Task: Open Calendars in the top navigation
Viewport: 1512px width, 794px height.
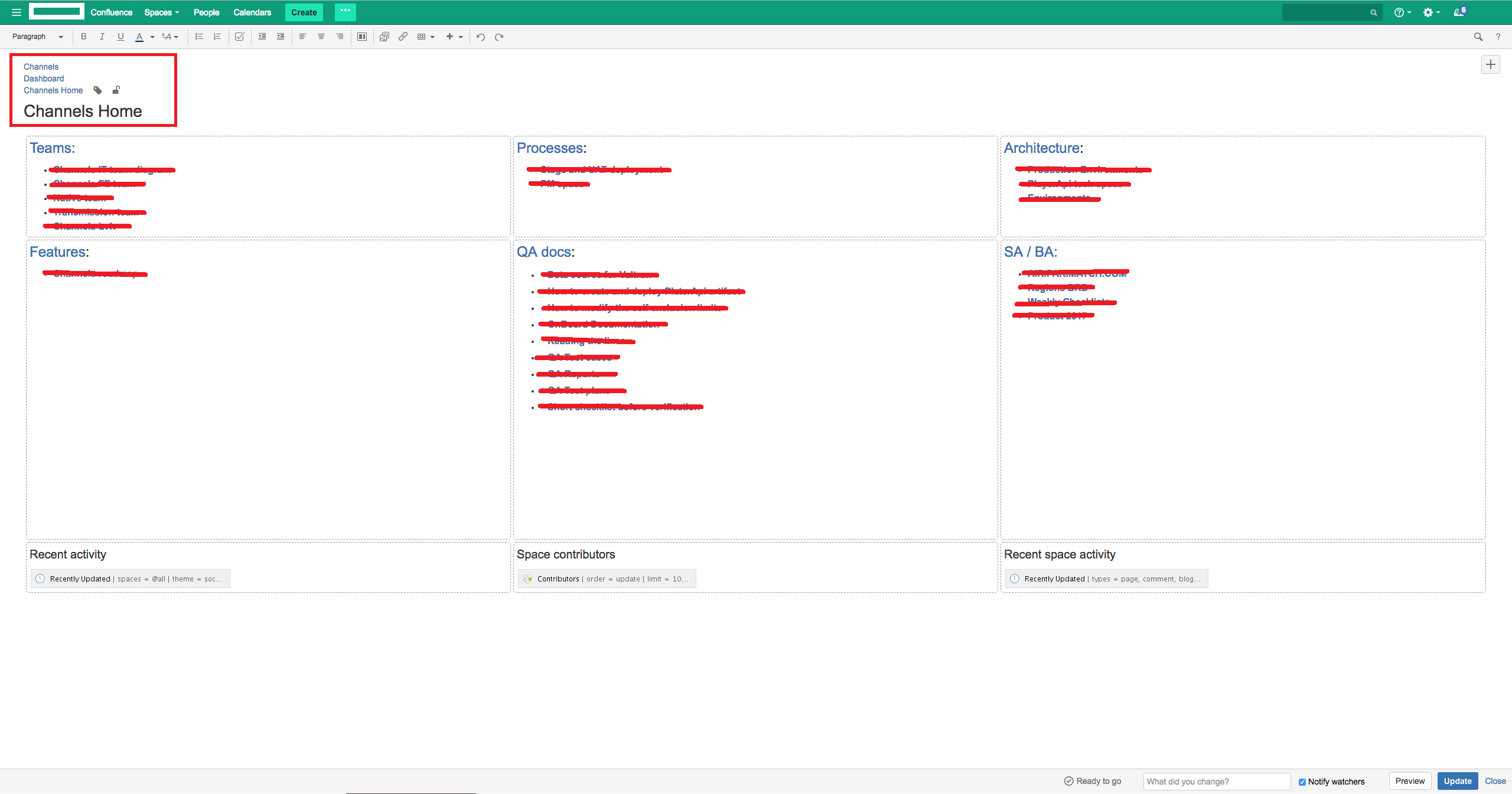Action: coord(252,12)
